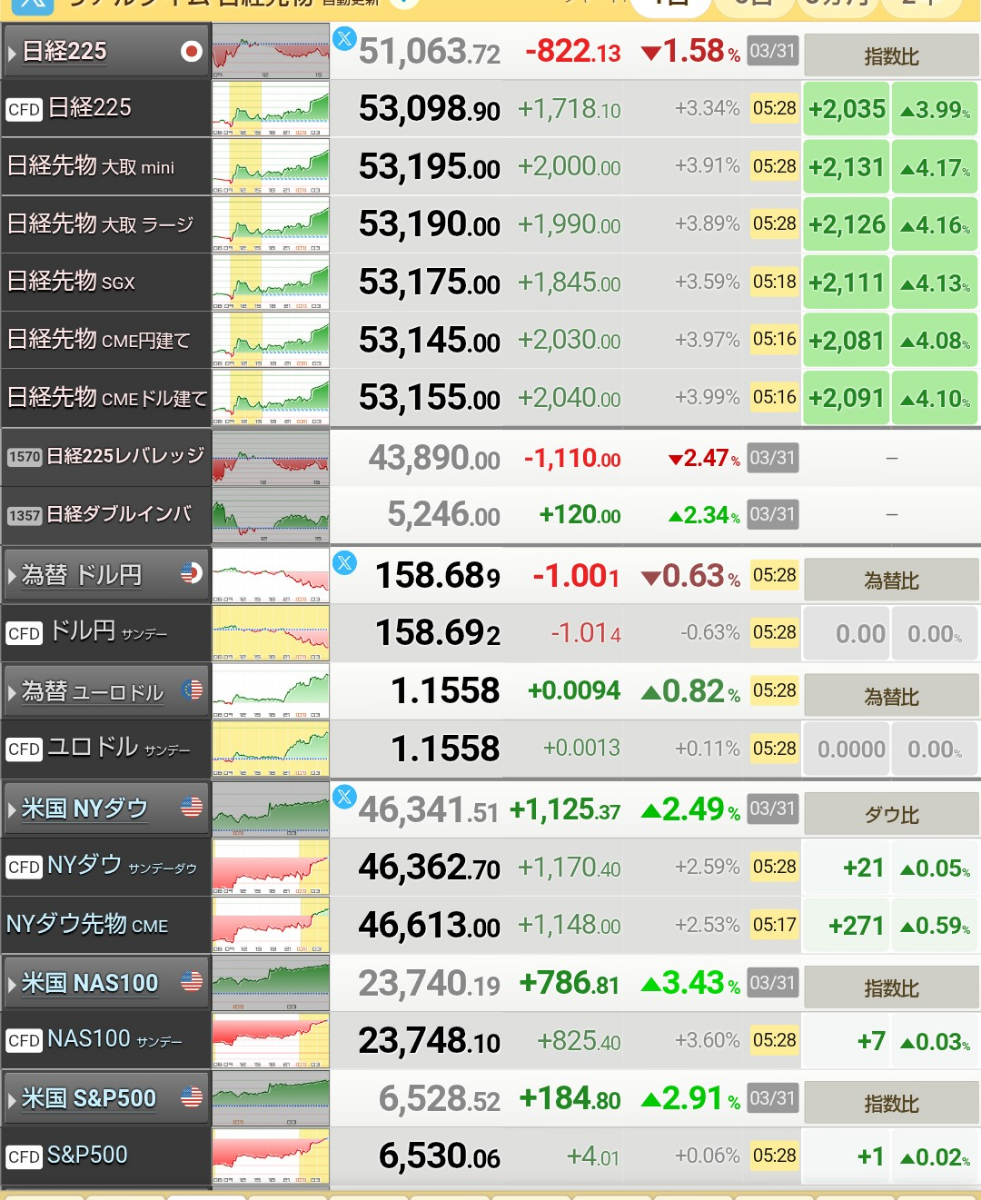Expand the 為替 ドル円 section
The image size is (981, 1200).
12,575
